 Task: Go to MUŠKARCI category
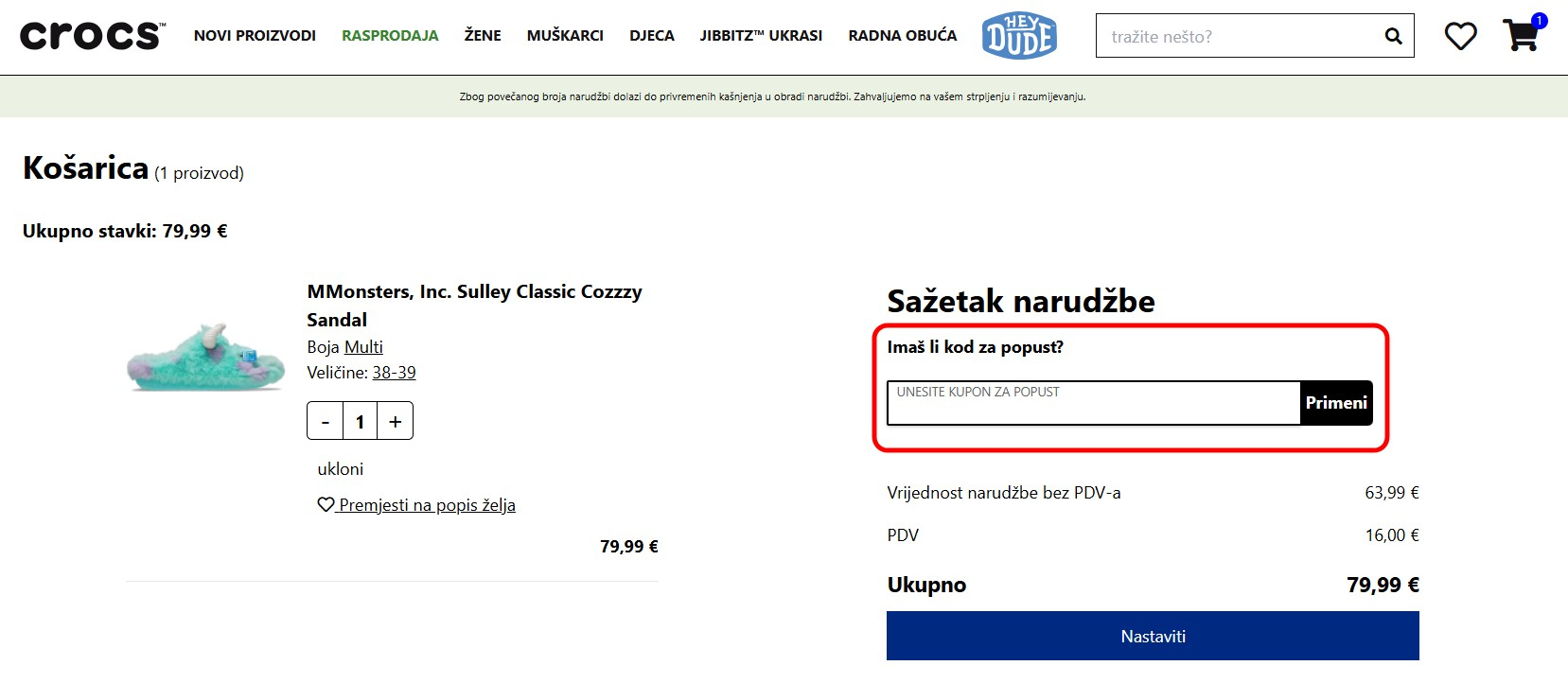(565, 36)
